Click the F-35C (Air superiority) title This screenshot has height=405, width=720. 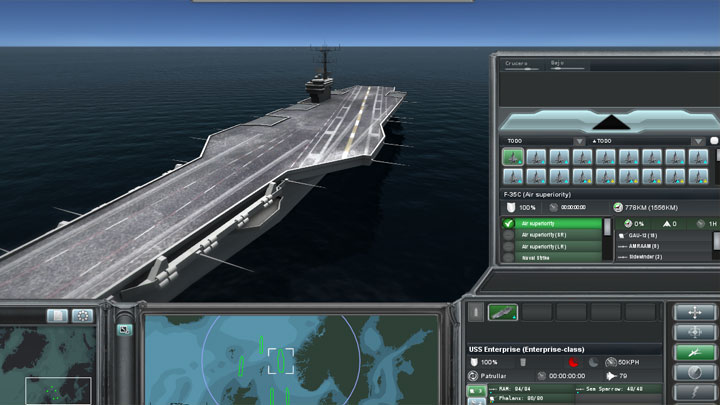pos(537,195)
